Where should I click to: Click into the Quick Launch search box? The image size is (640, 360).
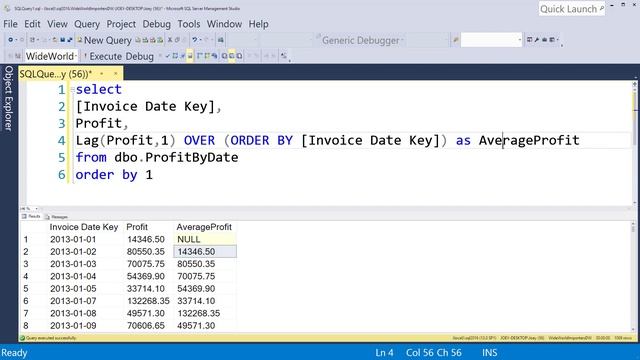[x=572, y=9]
